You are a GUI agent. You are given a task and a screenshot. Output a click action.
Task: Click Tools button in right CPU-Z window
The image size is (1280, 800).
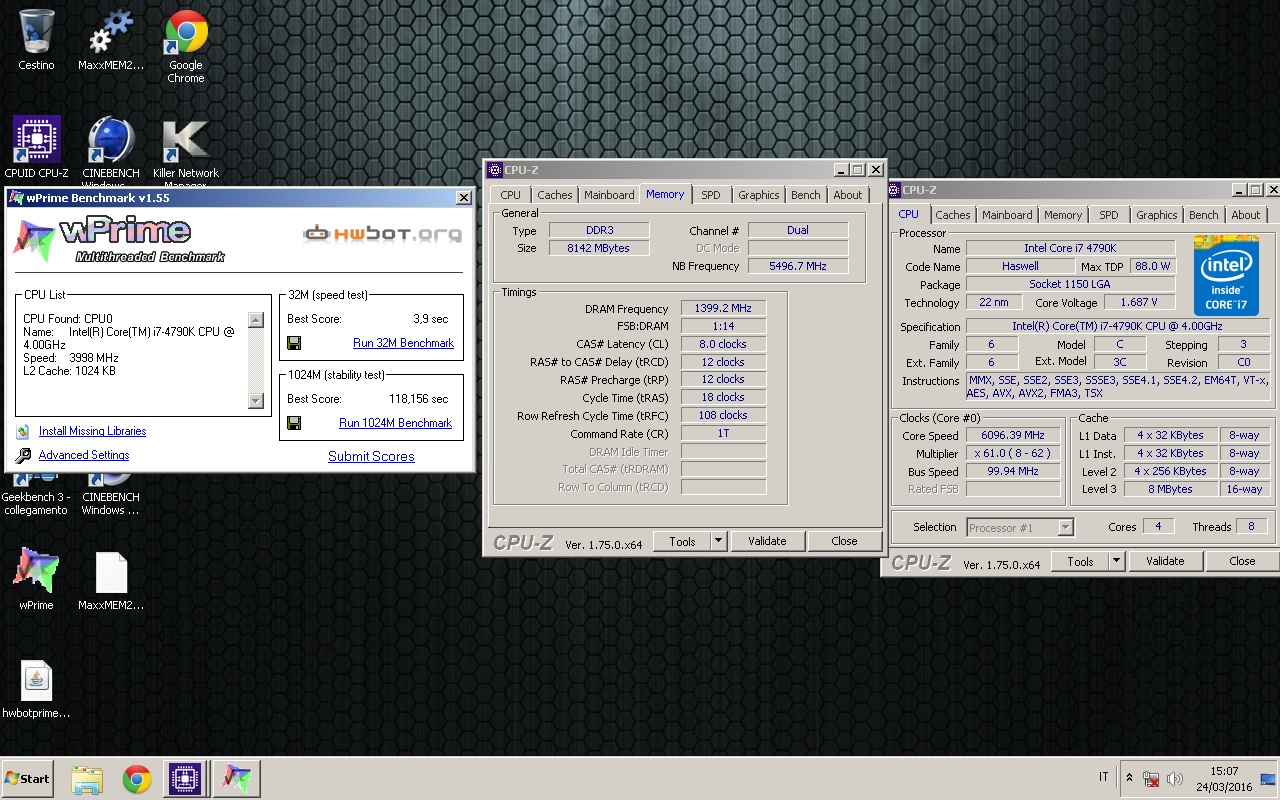tap(1081, 561)
